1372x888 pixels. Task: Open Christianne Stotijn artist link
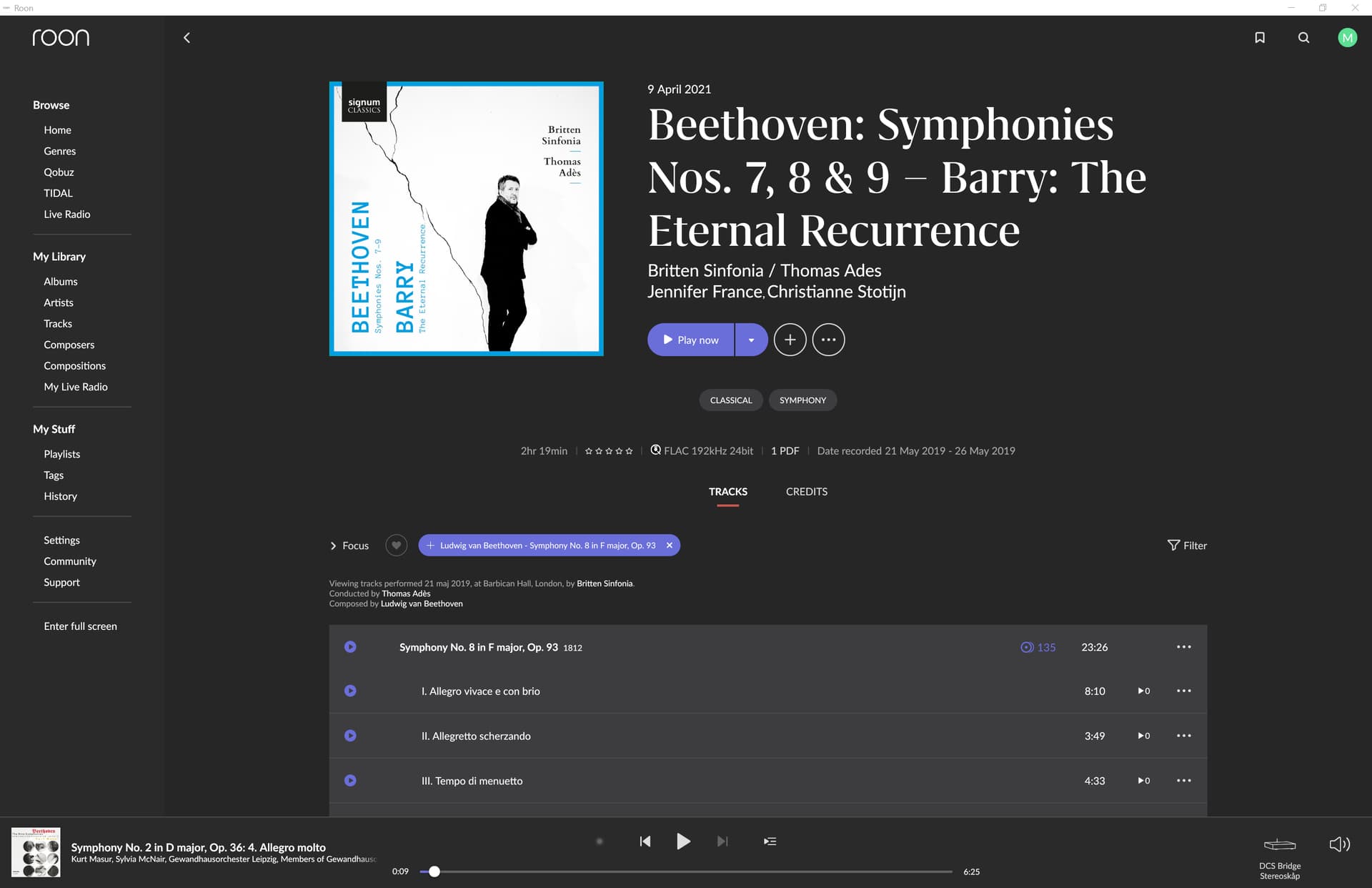836,292
